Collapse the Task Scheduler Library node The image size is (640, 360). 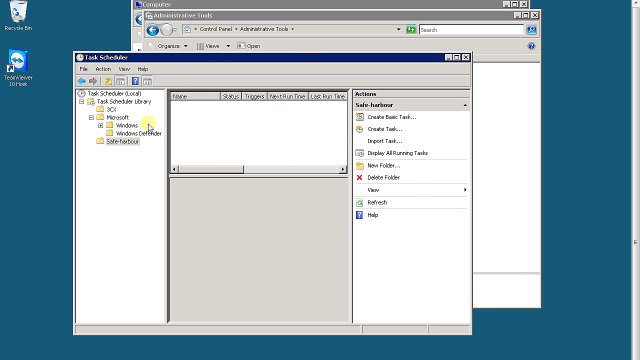point(82,102)
